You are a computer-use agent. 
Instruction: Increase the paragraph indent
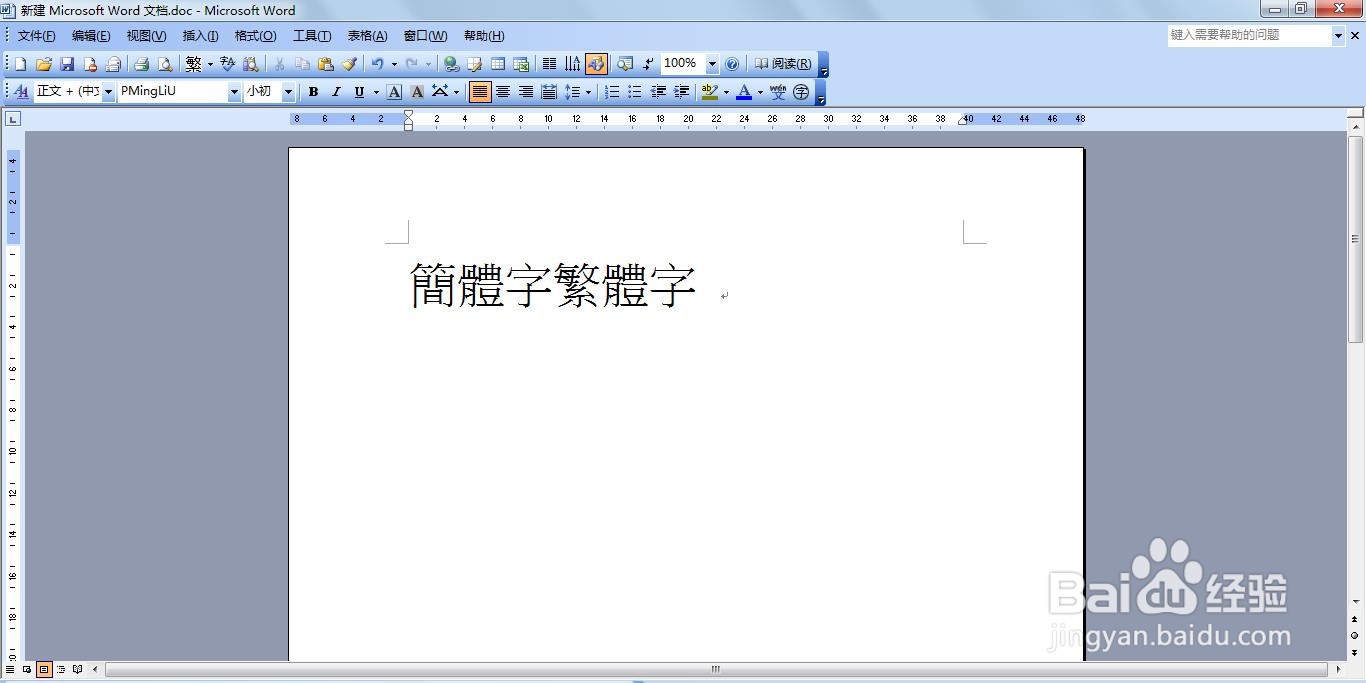click(681, 92)
